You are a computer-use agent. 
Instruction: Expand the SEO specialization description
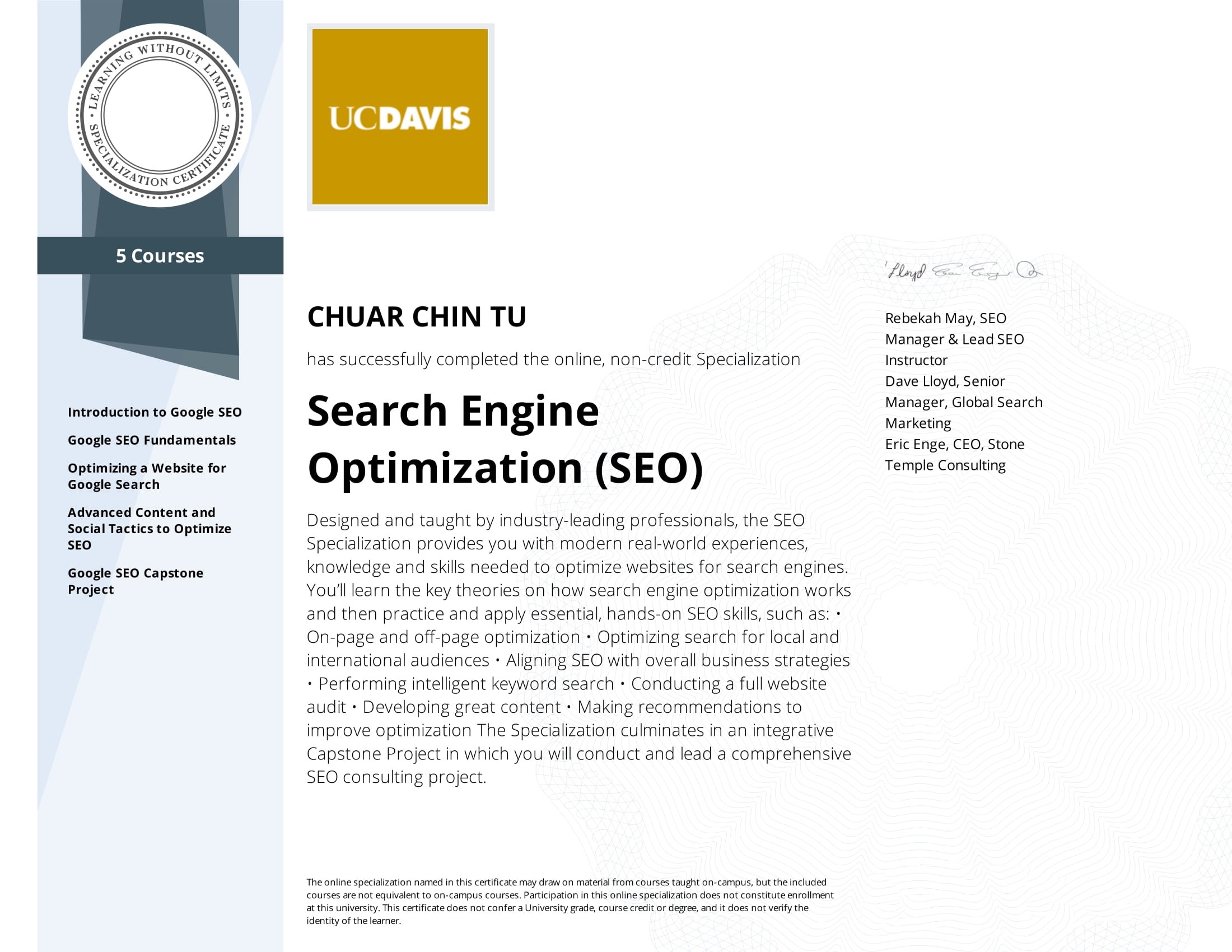pos(580,647)
